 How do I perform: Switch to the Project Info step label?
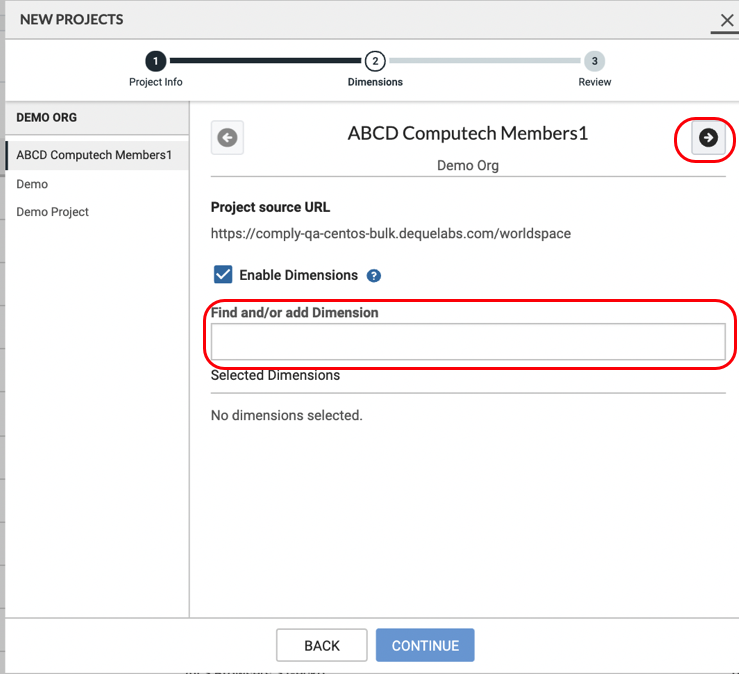[x=156, y=82]
